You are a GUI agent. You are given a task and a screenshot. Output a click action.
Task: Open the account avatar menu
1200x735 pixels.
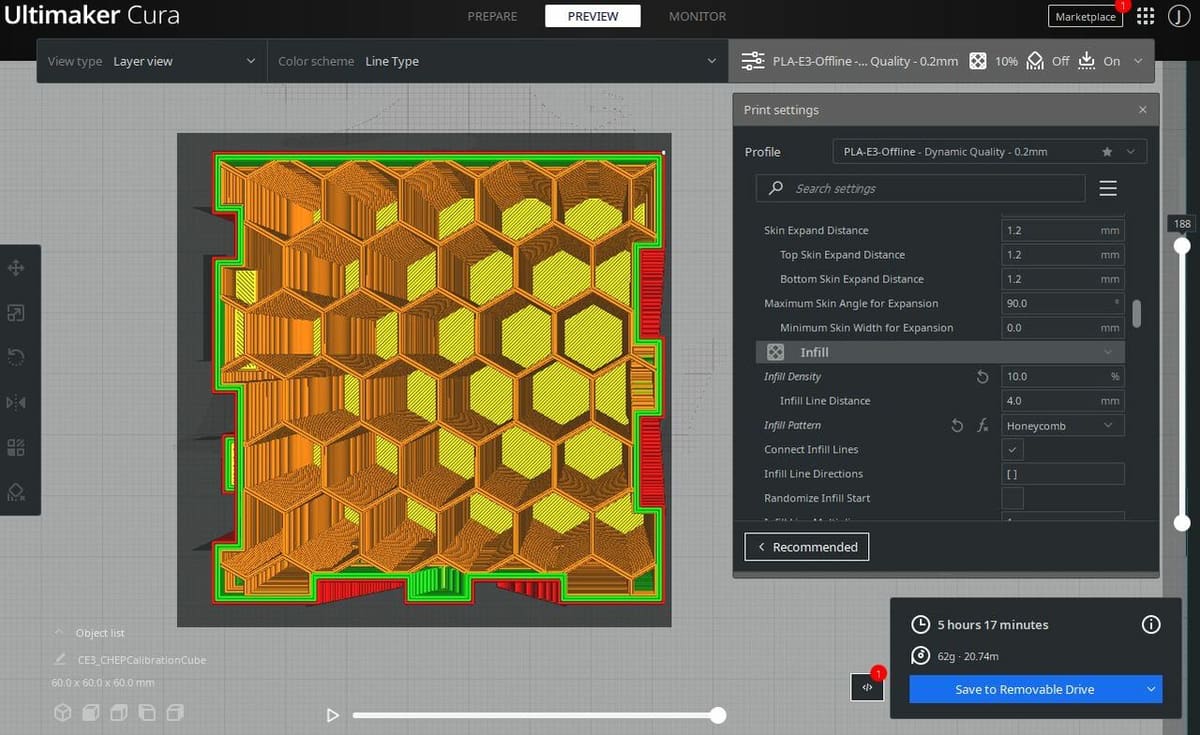tap(1177, 17)
